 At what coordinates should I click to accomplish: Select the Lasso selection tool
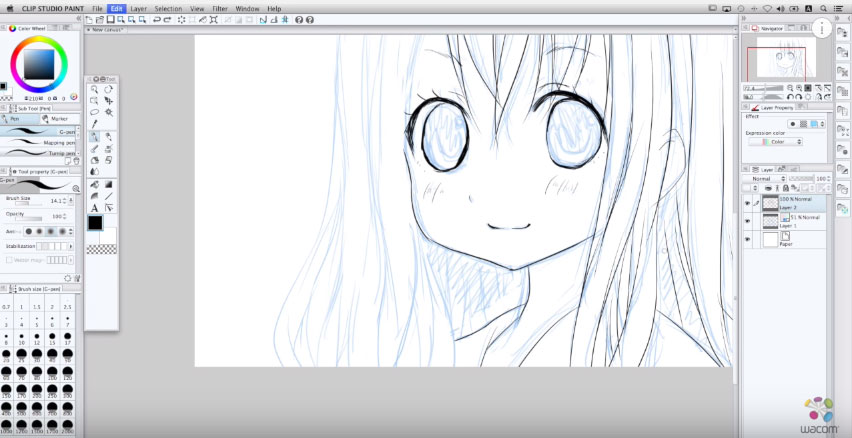point(94,112)
